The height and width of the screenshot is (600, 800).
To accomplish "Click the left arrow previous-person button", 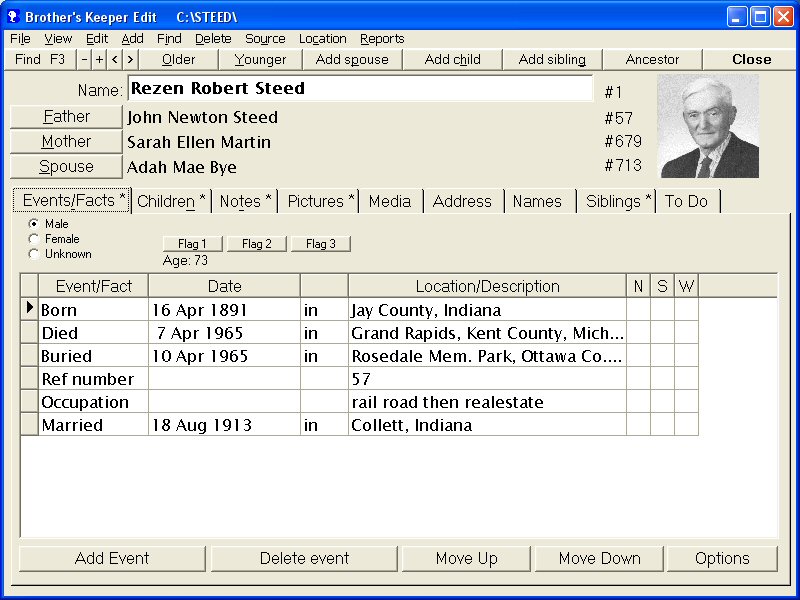I will point(114,60).
